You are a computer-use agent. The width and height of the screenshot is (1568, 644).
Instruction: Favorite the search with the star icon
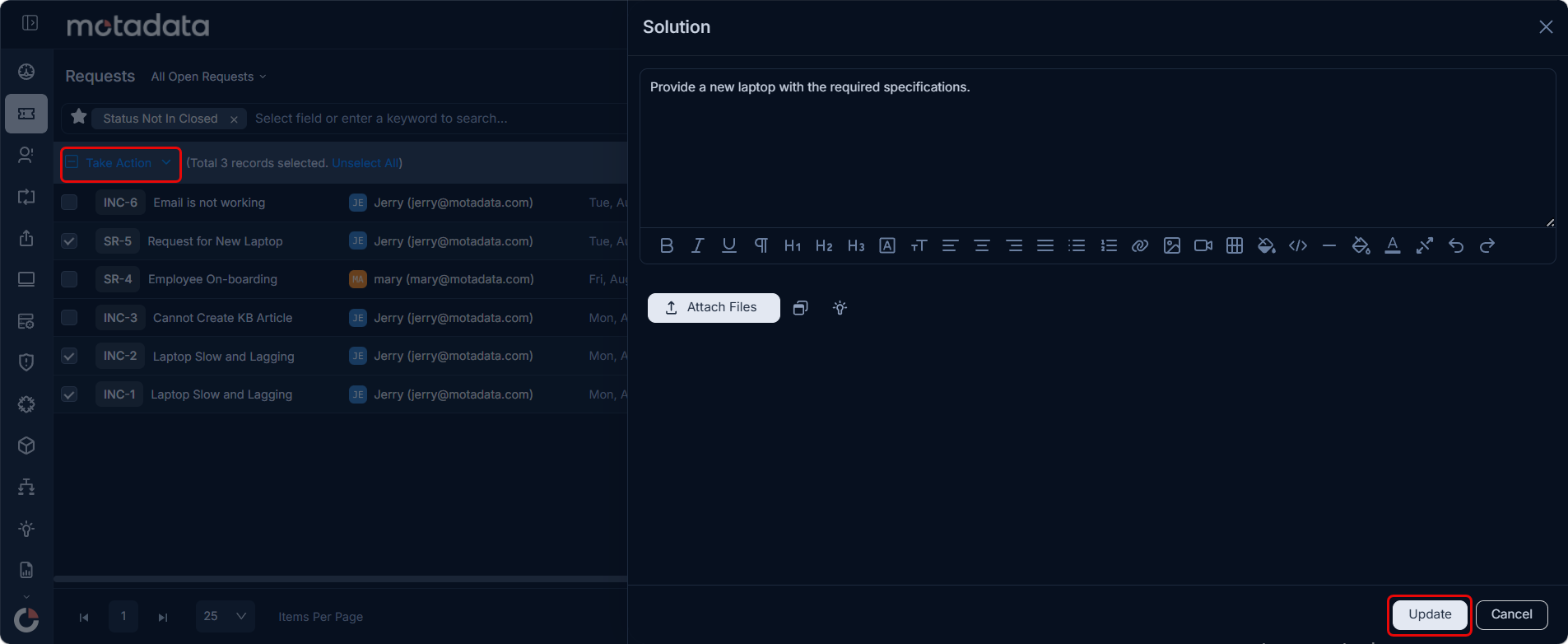point(79,117)
